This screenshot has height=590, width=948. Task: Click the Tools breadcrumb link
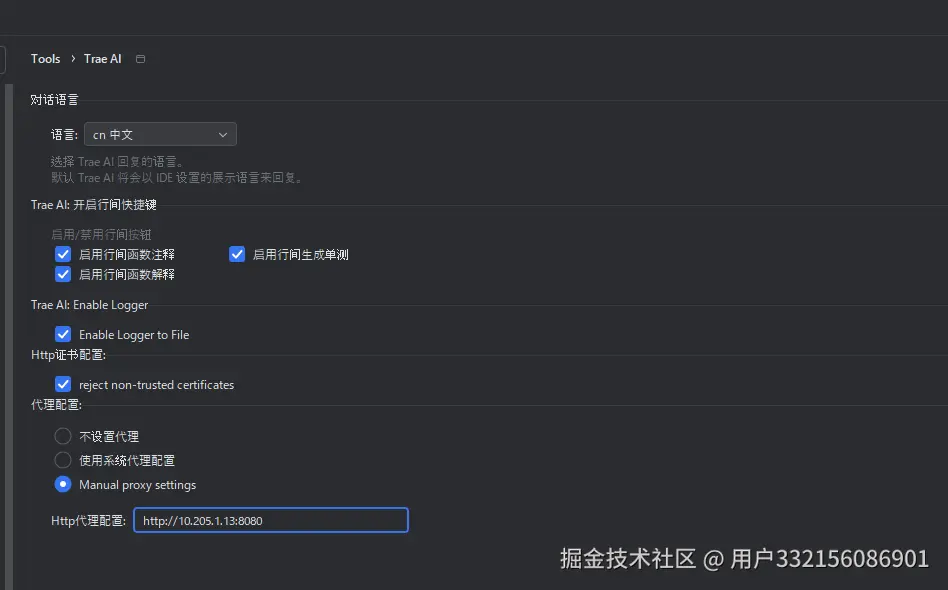45,59
